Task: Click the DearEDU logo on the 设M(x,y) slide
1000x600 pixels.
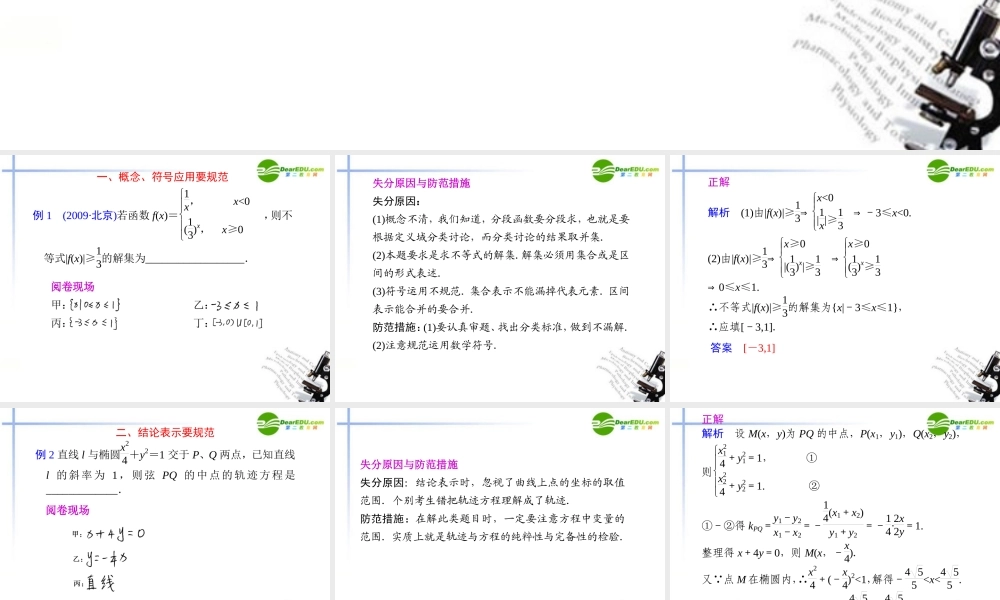Action: pyautogui.click(x=960, y=423)
